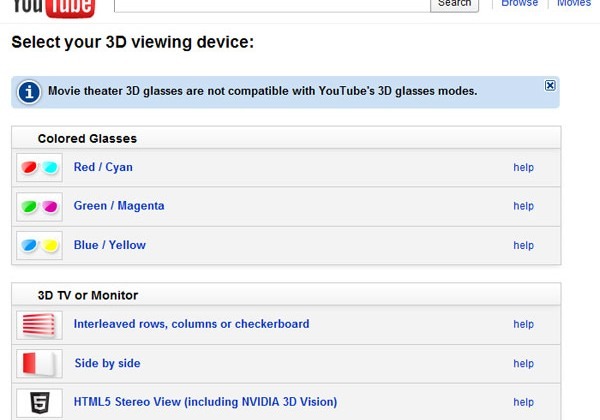Viewport: 600px width, 420px height.
Task: Open help for Side by side
Action: pos(523,363)
